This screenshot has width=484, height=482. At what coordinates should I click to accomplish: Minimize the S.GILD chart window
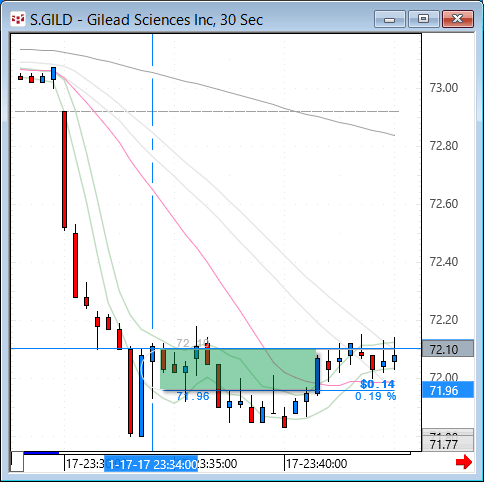point(390,19)
